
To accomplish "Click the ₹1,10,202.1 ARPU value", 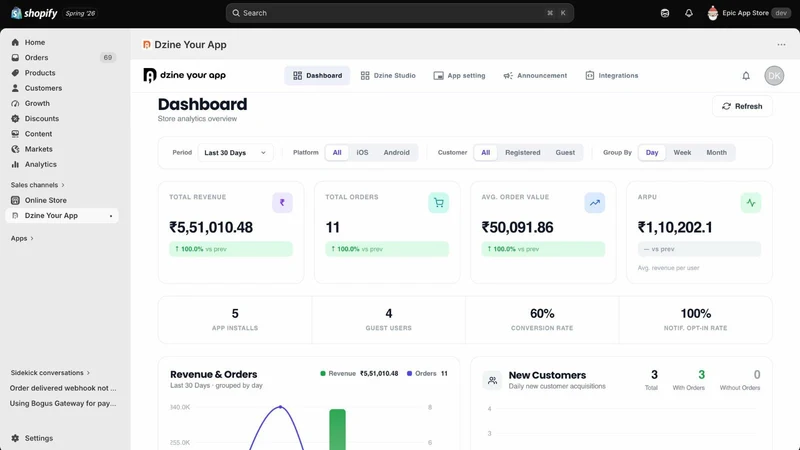I will (x=675, y=228).
